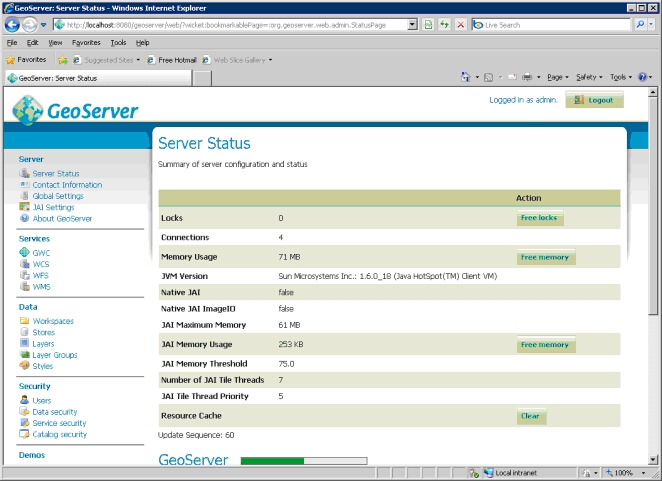Open the View menu

point(55,43)
